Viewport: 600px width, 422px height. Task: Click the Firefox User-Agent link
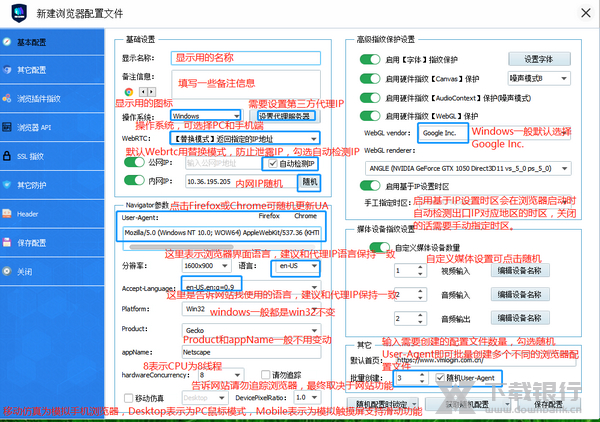coord(269,216)
